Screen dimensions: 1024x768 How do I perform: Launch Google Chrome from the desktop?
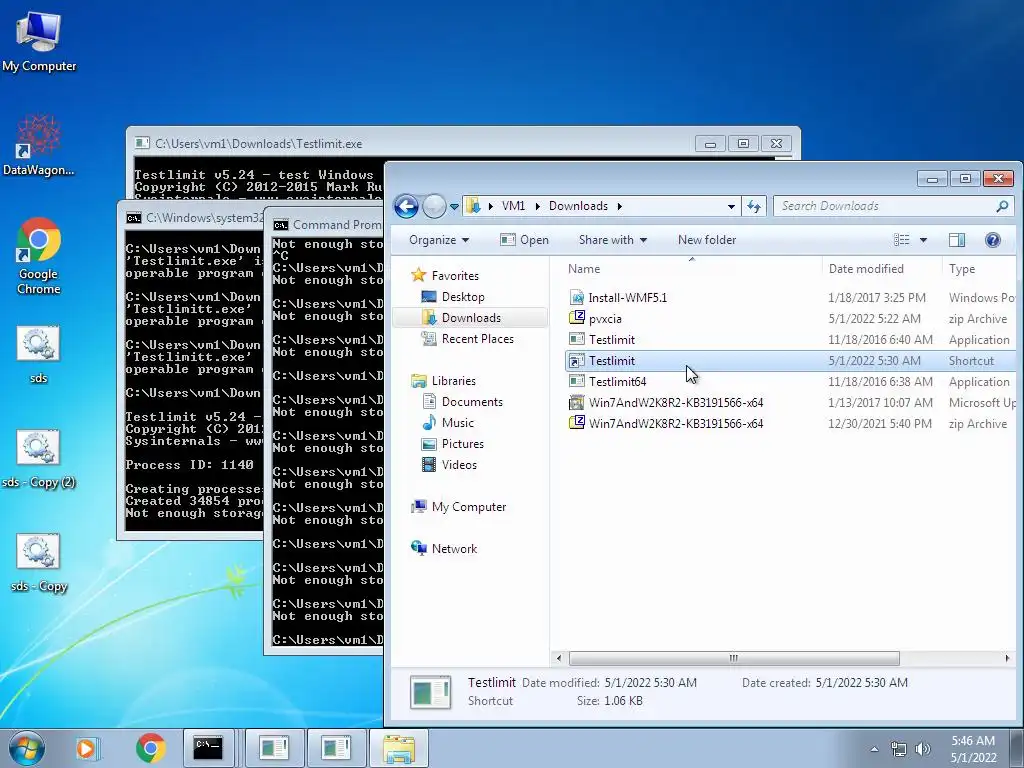[39, 255]
